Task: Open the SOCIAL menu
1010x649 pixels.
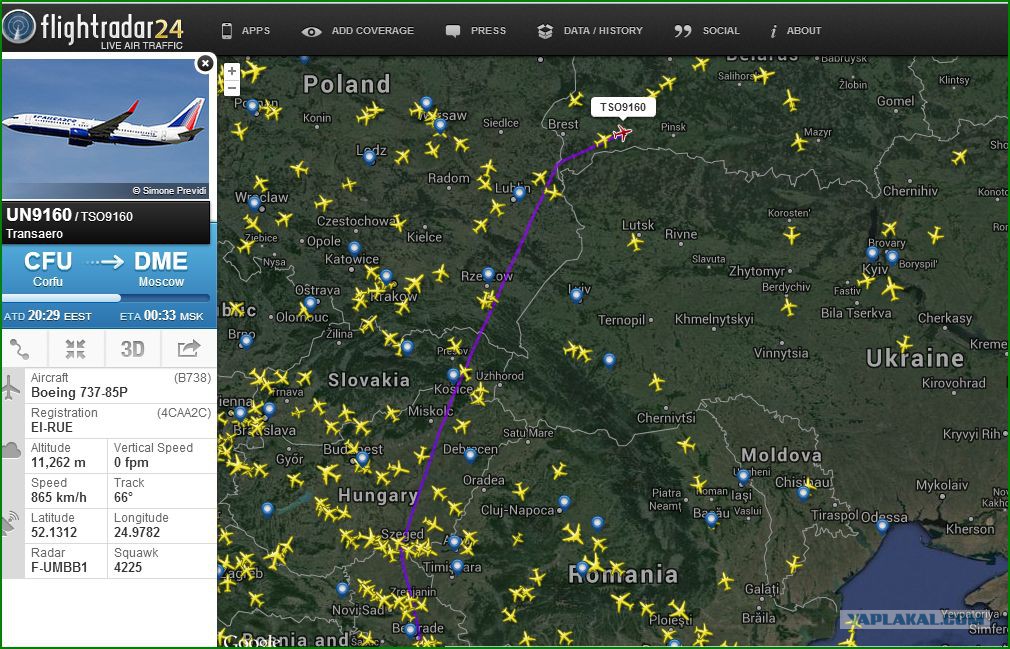Action: (707, 30)
